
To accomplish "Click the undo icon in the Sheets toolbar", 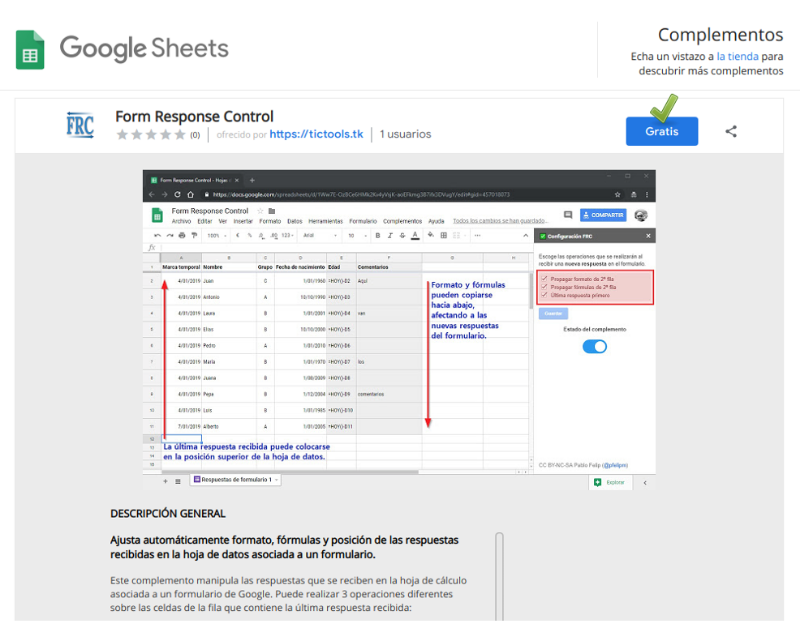I will pyautogui.click(x=157, y=236).
